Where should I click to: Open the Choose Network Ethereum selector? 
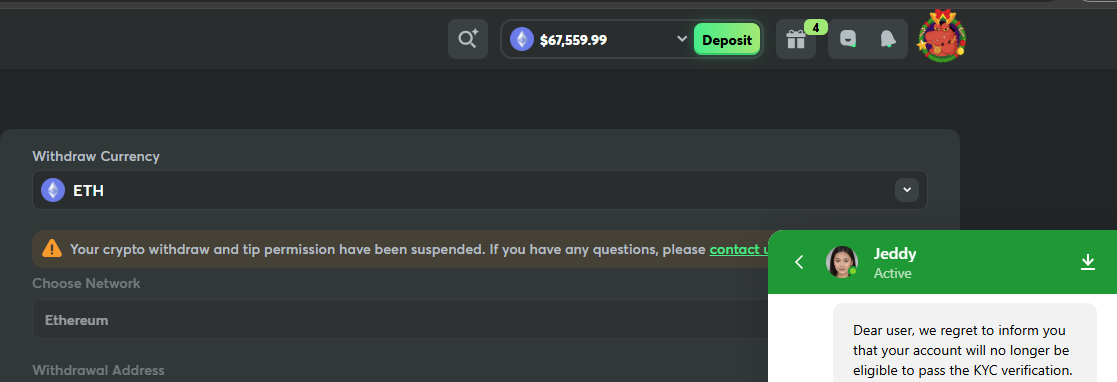(400, 319)
